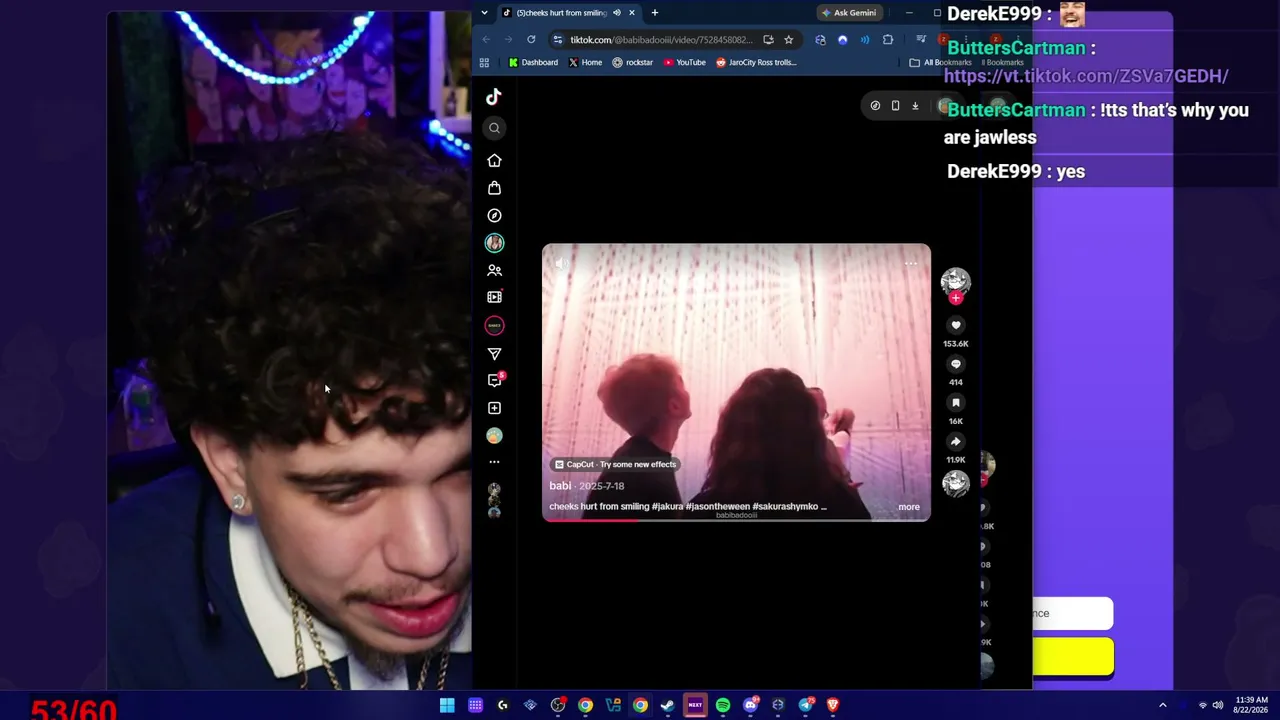Image resolution: width=1280 pixels, height=720 pixels.
Task: Open the vt.tiktok.com link in chat
Action: [x=1086, y=76]
